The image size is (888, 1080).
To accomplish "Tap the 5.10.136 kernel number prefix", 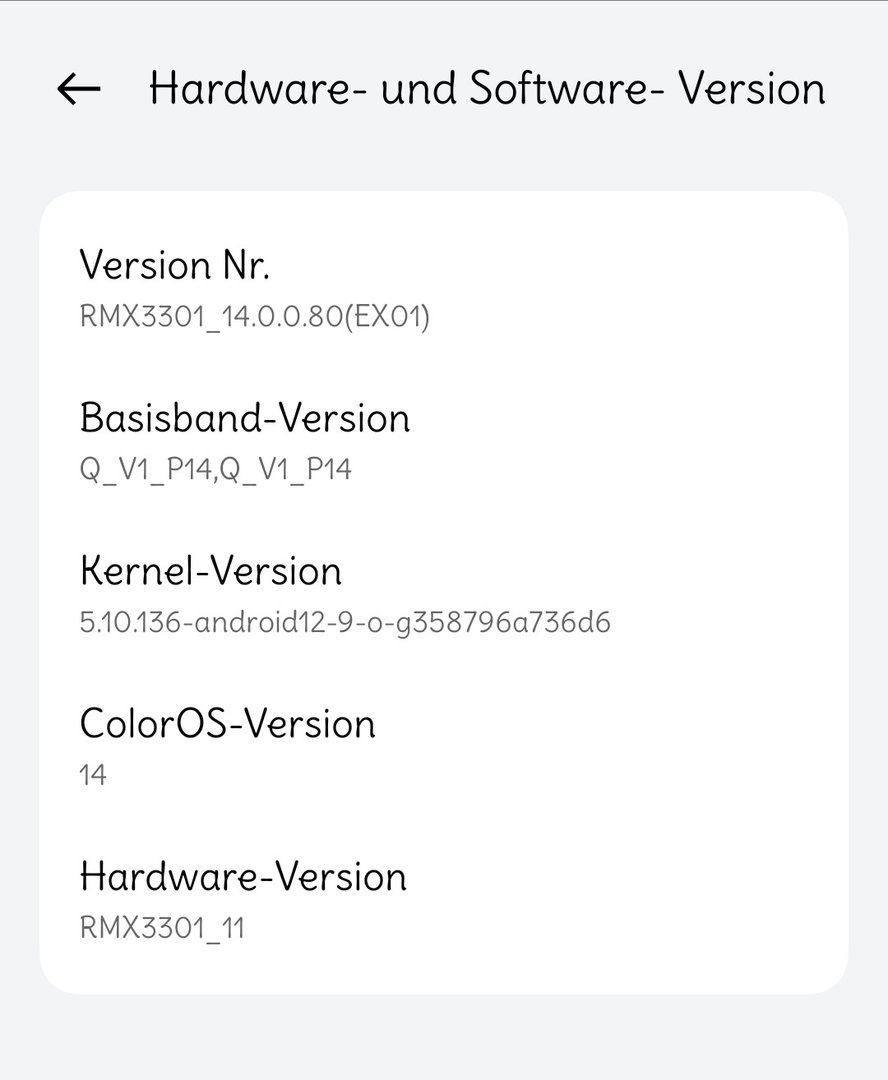I will point(130,623).
